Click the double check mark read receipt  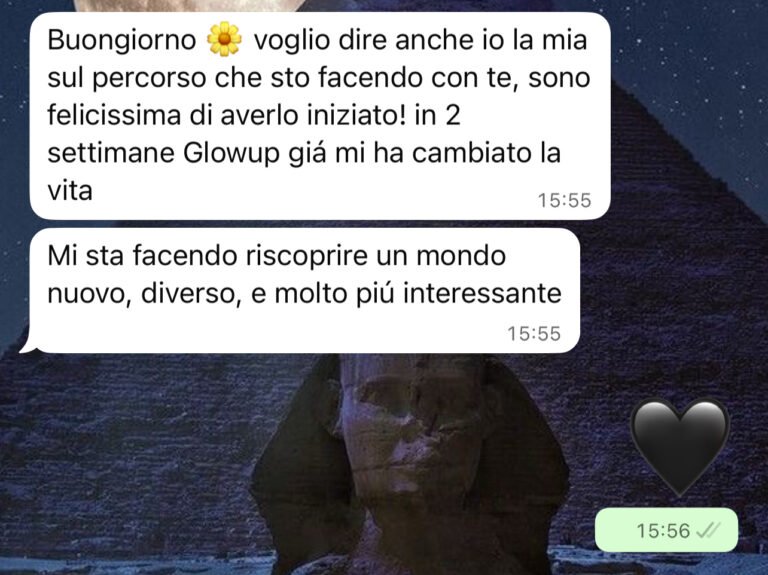click(x=708, y=530)
